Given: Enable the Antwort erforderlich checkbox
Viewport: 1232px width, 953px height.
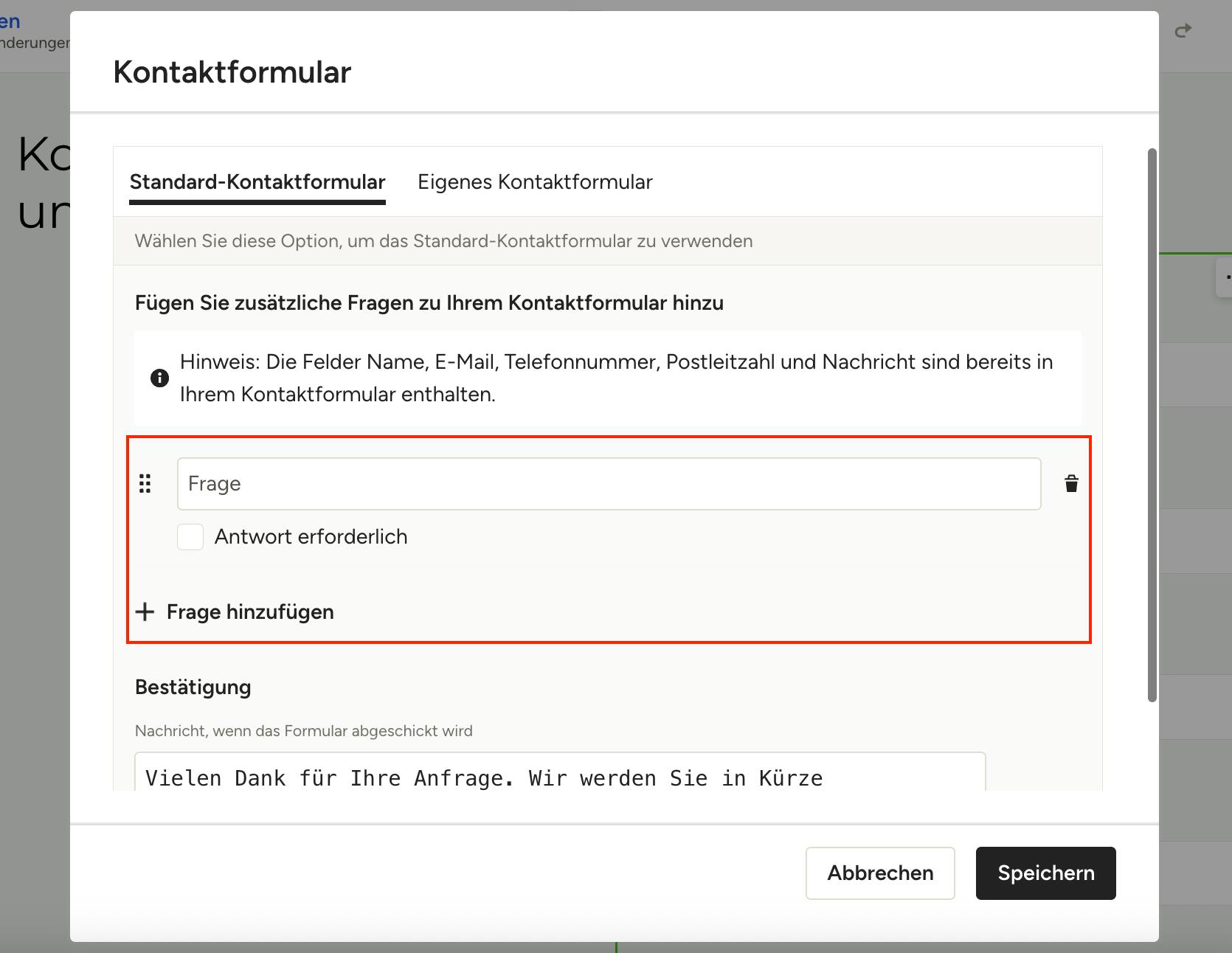Looking at the screenshot, I should 190,537.
